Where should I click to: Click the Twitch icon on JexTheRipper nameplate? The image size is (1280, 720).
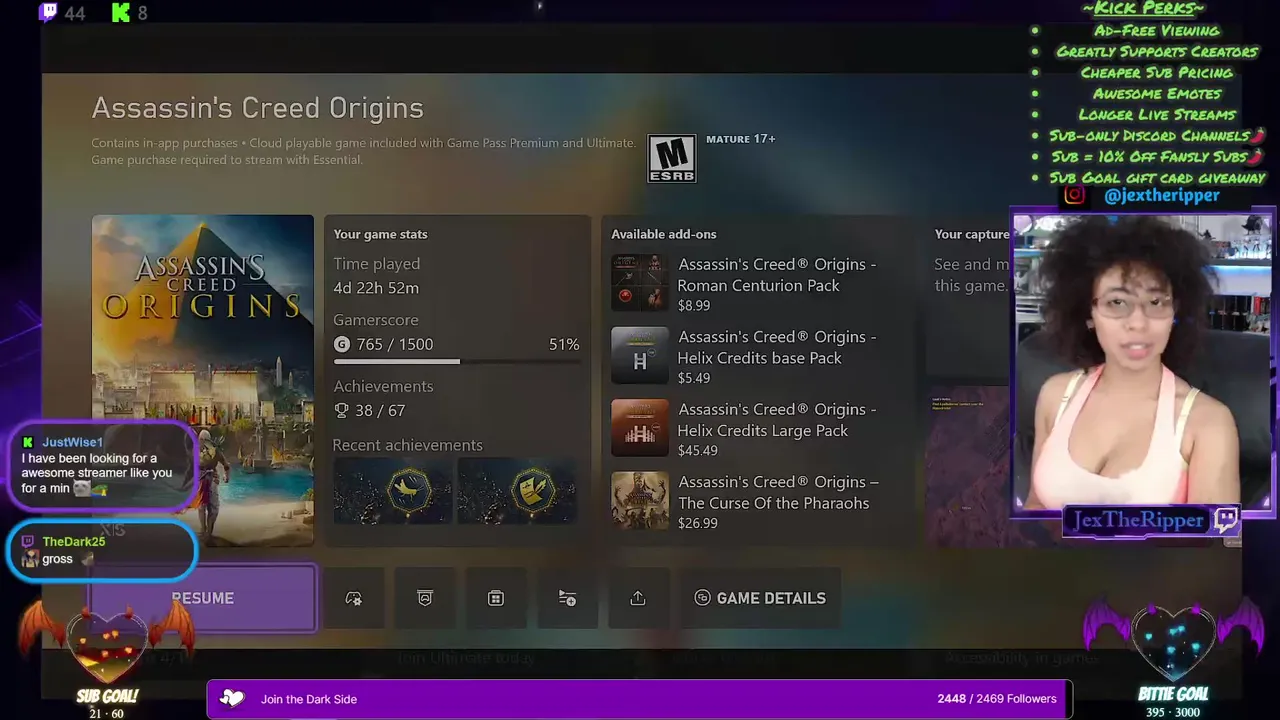coord(1226,519)
